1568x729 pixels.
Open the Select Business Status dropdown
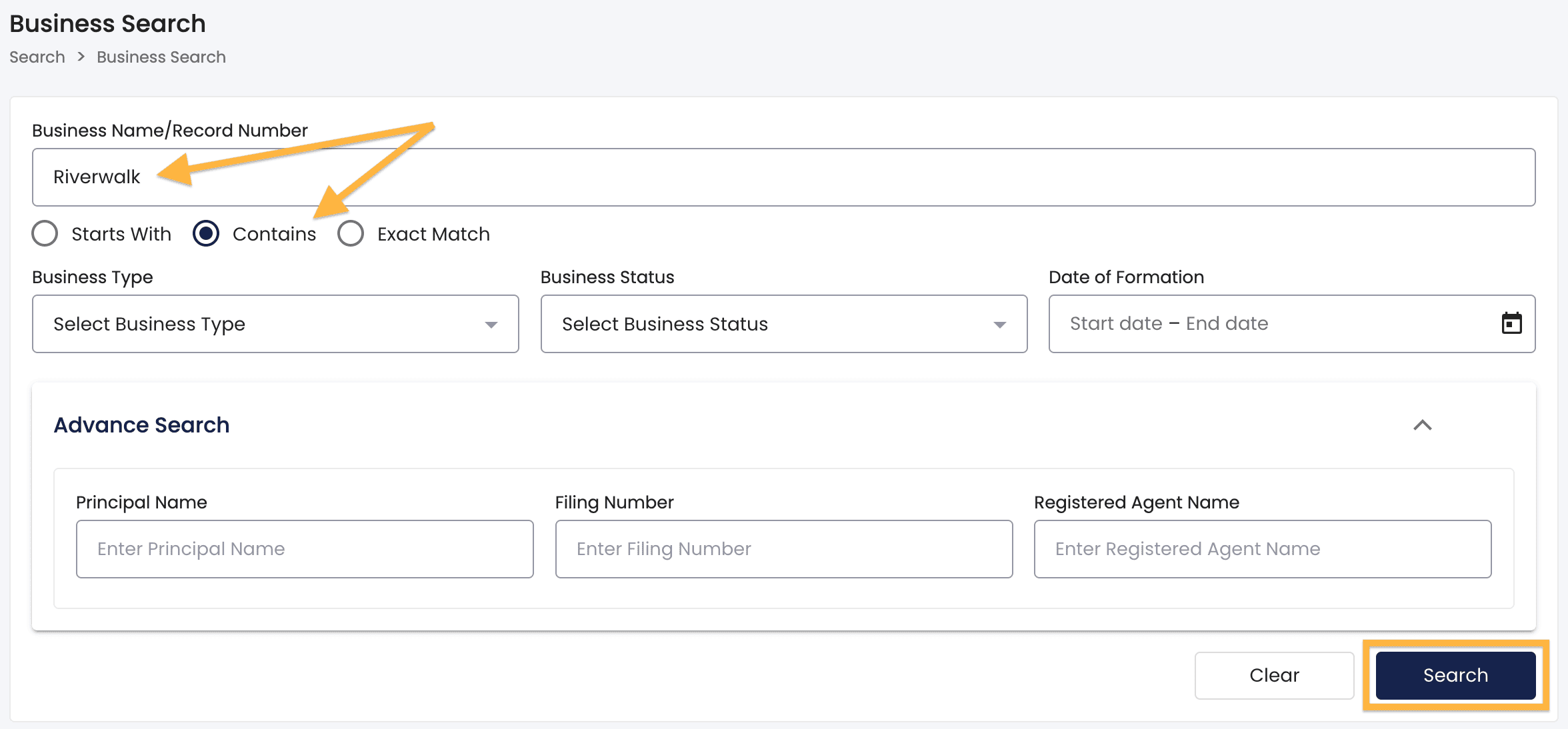point(783,325)
